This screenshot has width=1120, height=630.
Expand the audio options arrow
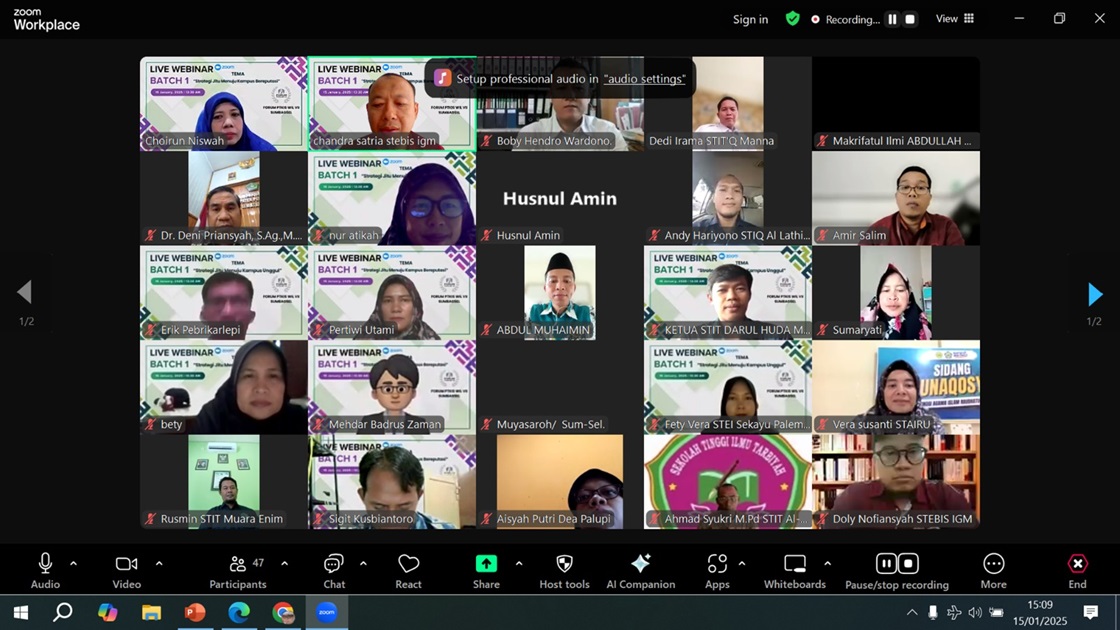73,564
